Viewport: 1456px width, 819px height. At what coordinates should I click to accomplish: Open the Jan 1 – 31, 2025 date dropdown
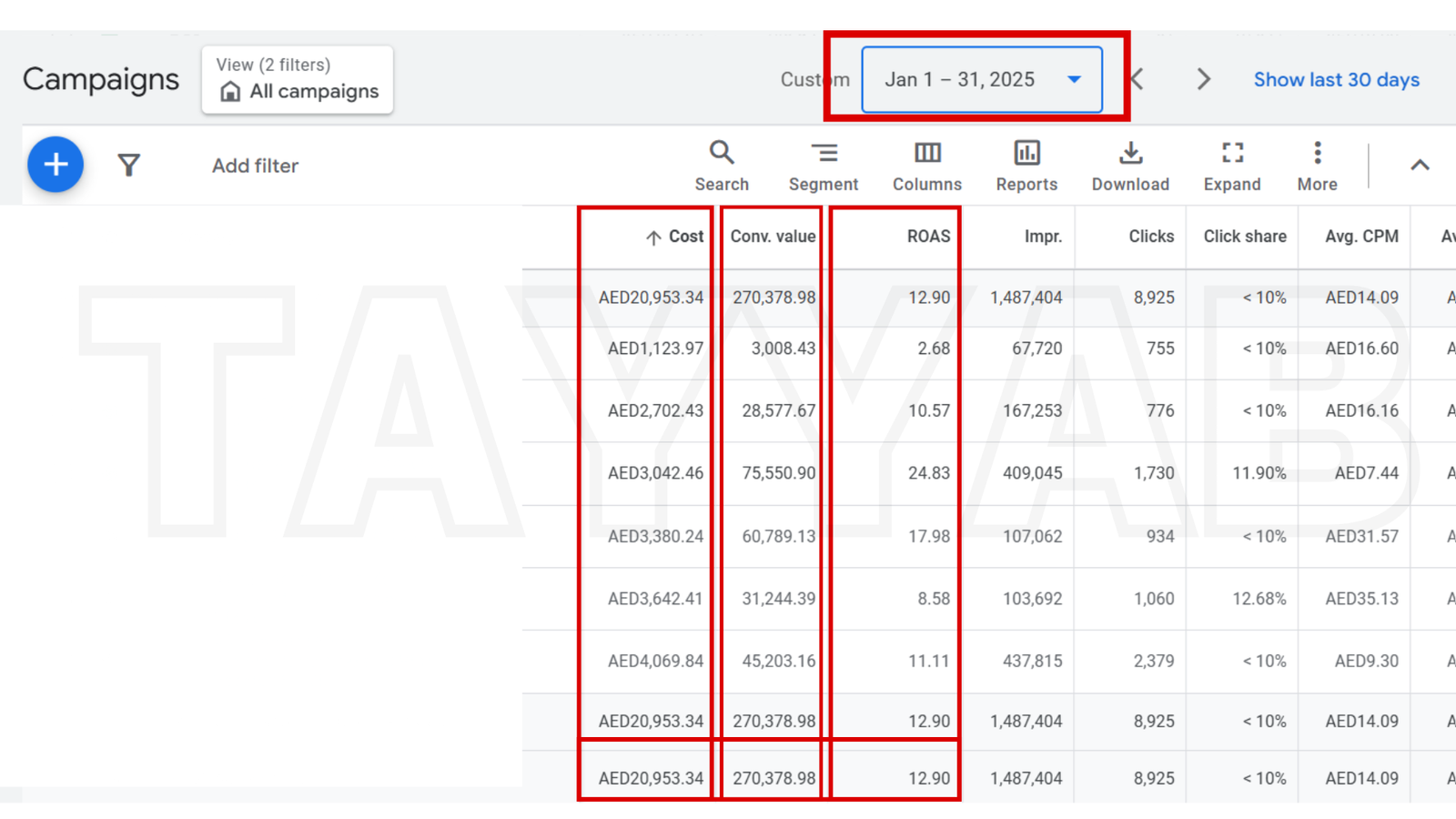tap(981, 80)
